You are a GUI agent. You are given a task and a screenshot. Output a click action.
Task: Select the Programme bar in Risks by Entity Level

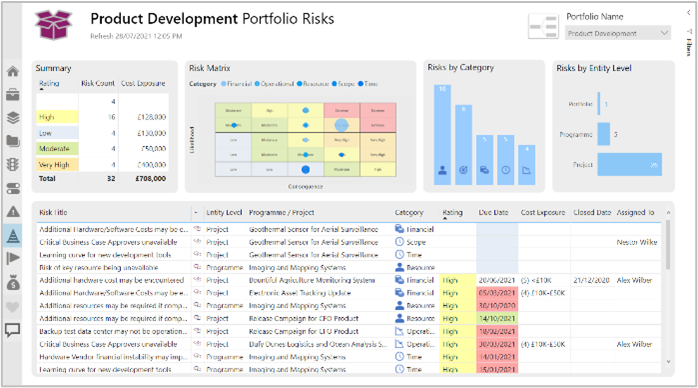(604, 134)
